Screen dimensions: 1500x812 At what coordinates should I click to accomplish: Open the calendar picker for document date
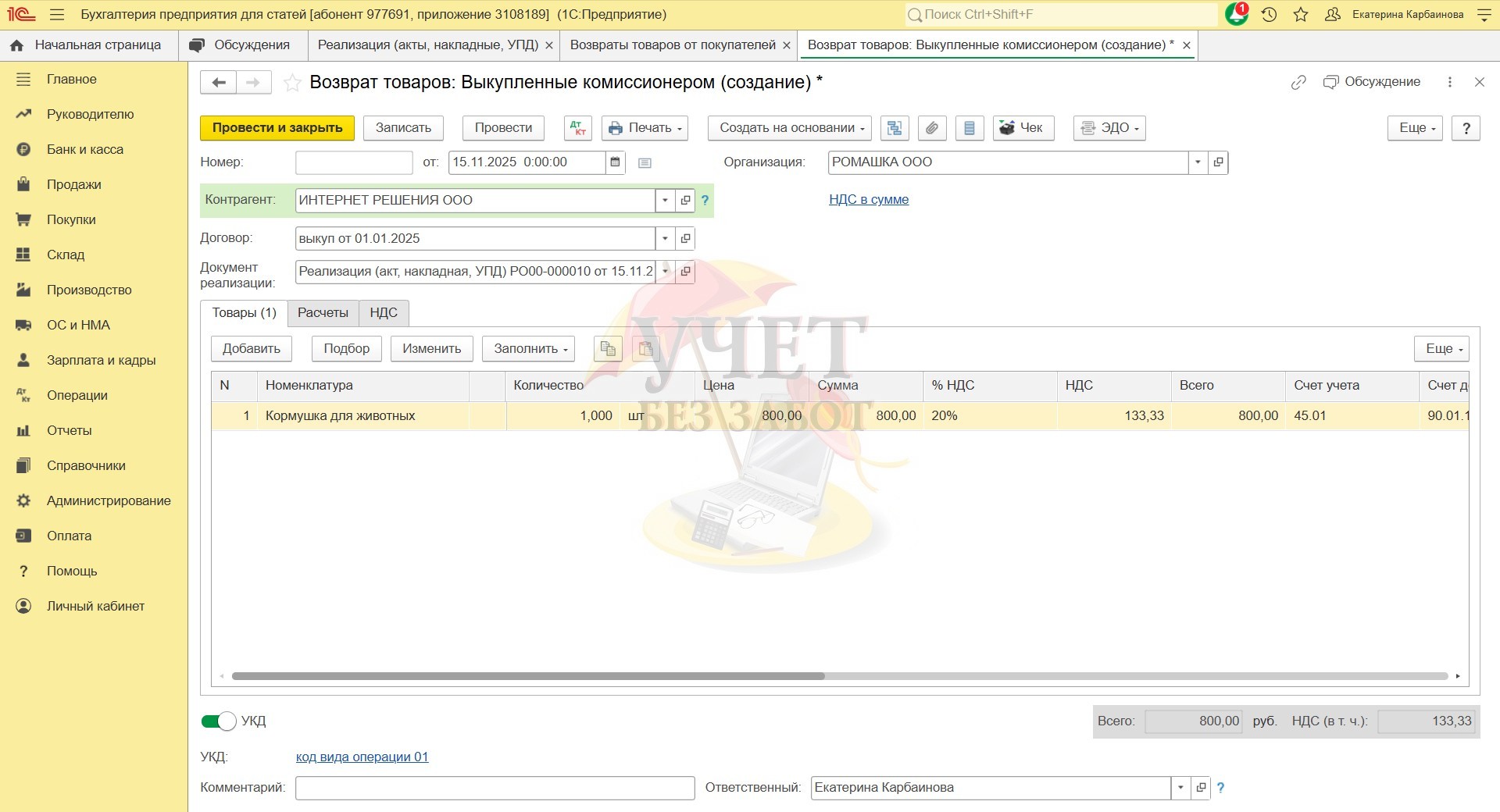(x=615, y=162)
